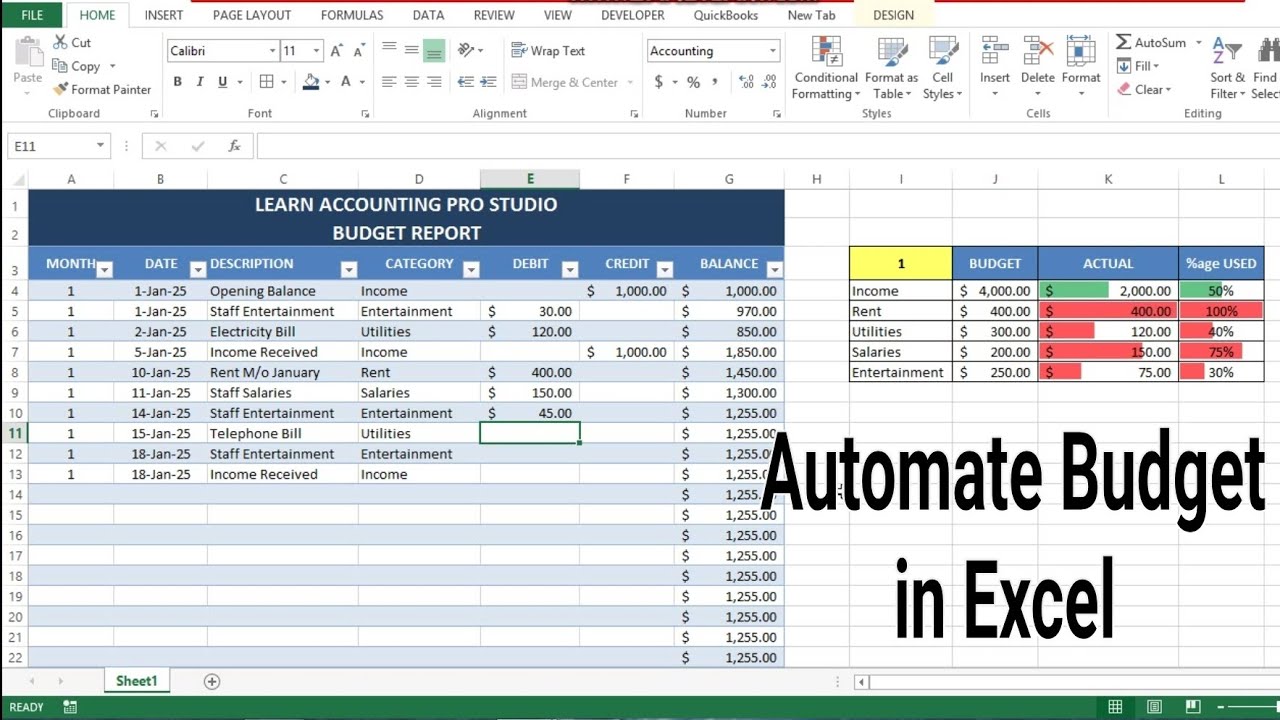Open the Clear options button
The image size is (1280, 720).
click(x=1144, y=89)
